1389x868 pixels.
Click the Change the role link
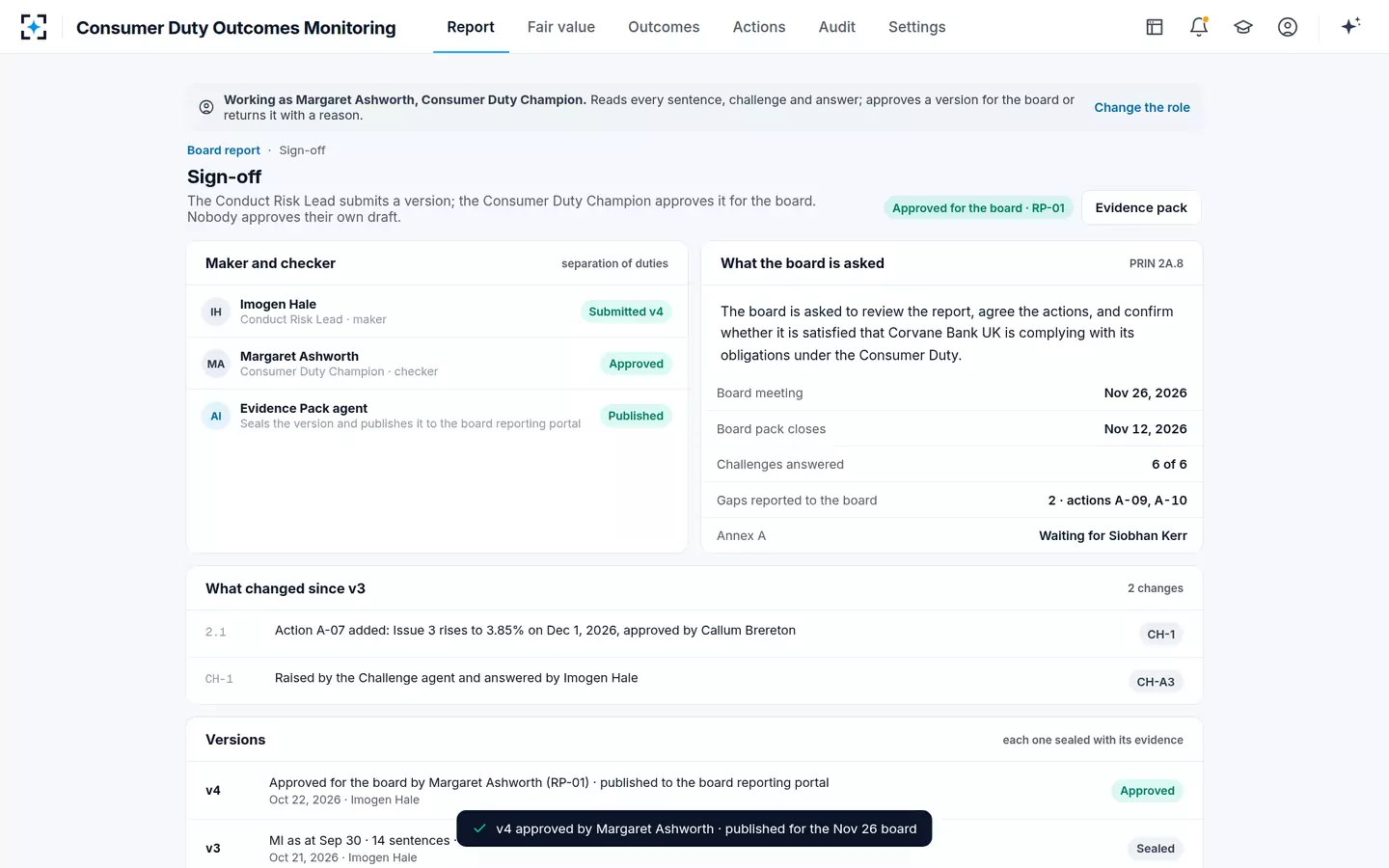[1142, 107]
